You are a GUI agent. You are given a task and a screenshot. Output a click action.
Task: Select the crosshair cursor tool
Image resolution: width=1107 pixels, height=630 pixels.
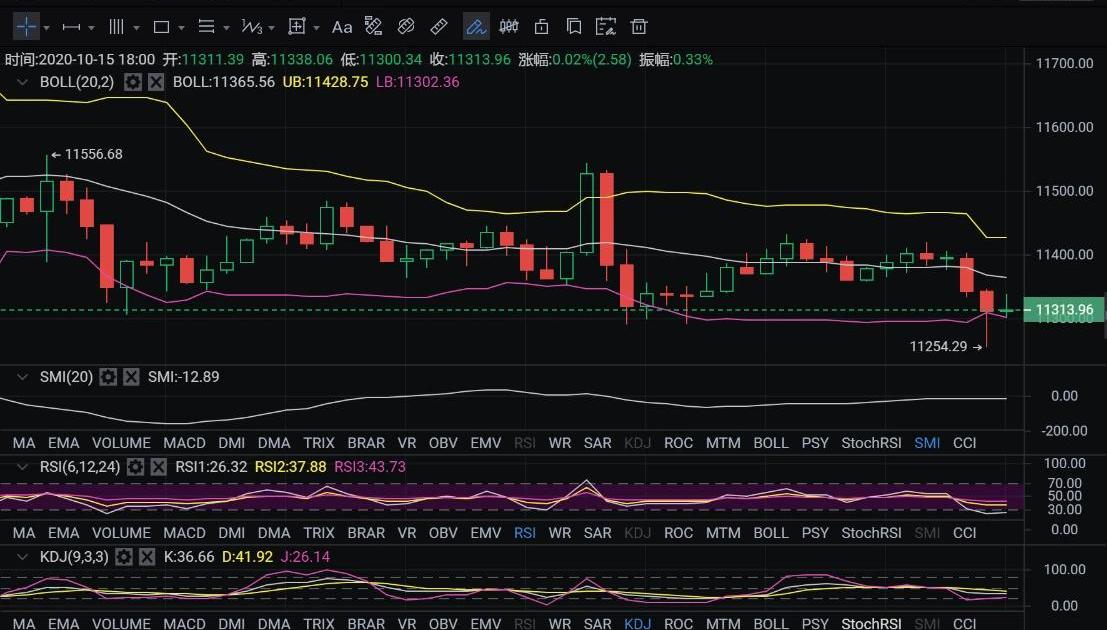point(26,27)
